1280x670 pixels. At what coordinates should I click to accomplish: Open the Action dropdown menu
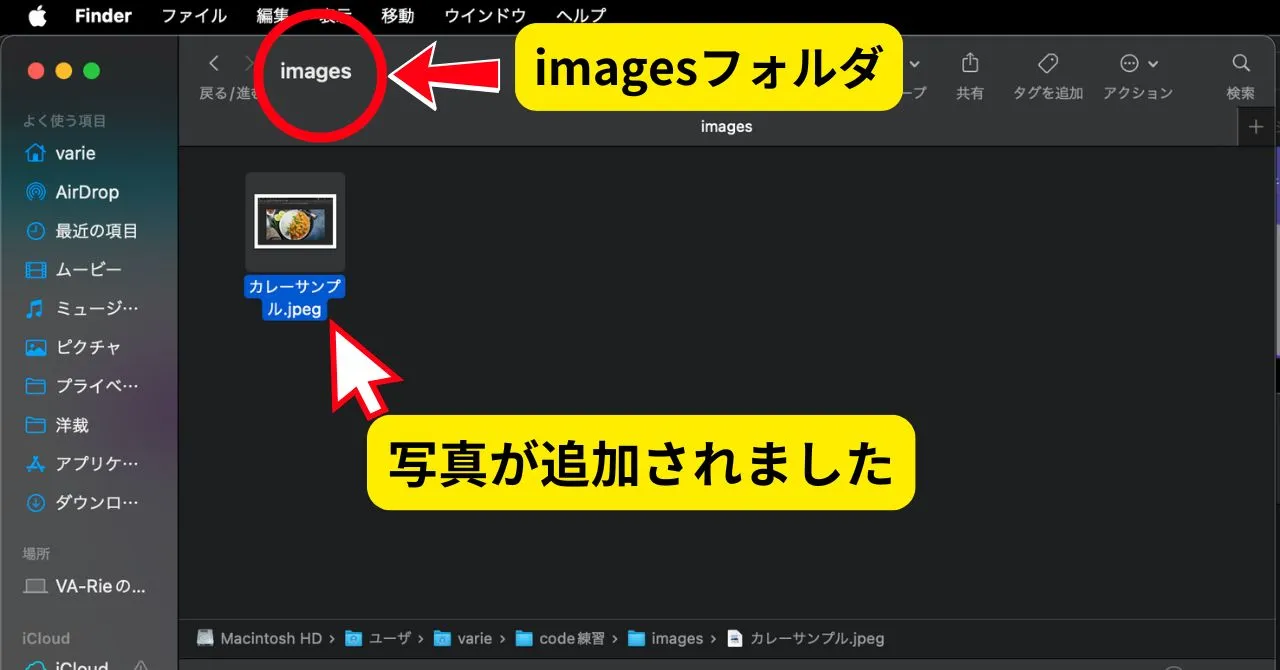pyautogui.click(x=1137, y=64)
